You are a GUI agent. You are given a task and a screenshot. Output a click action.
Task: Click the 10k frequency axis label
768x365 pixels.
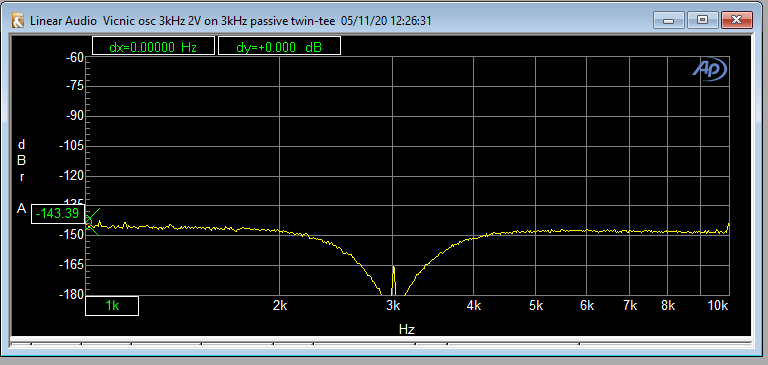718,306
